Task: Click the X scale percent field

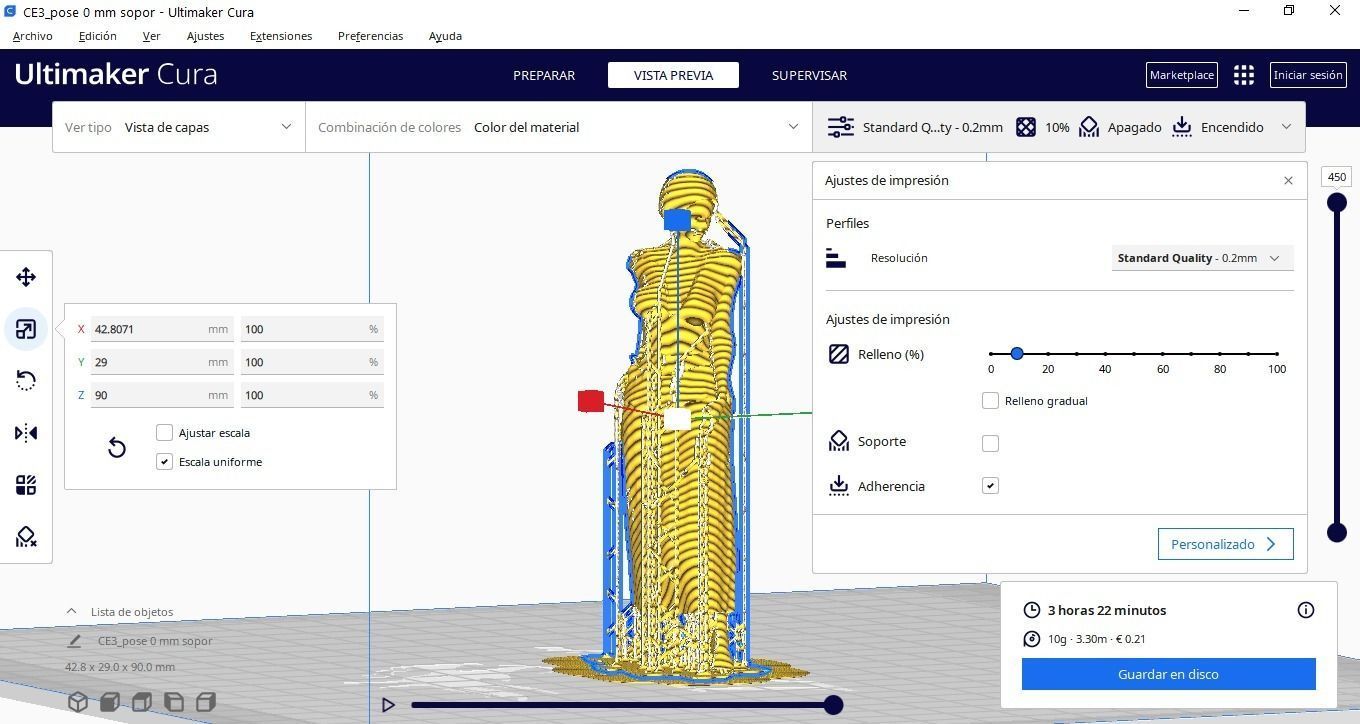Action: click(x=312, y=329)
